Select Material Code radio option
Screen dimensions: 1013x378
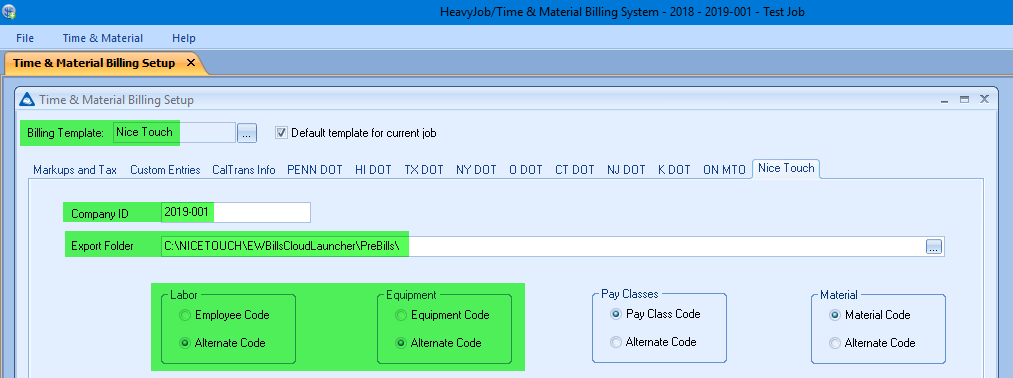click(x=835, y=315)
